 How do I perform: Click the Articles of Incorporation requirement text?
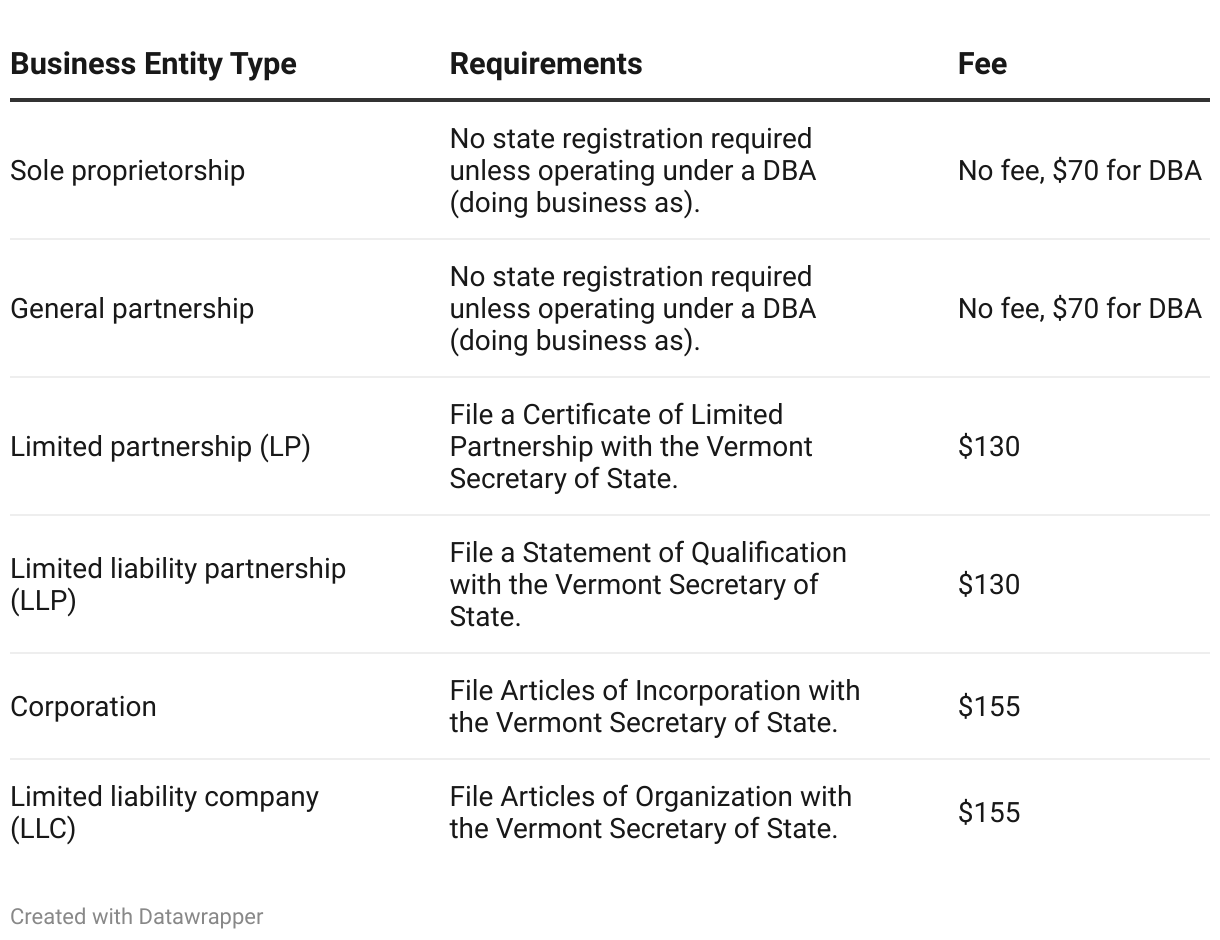(654, 706)
